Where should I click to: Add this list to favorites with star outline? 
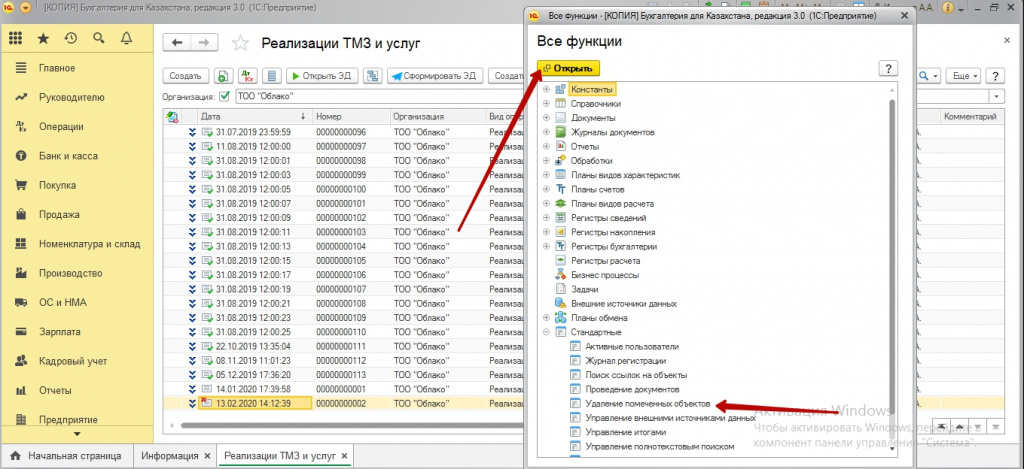(241, 44)
